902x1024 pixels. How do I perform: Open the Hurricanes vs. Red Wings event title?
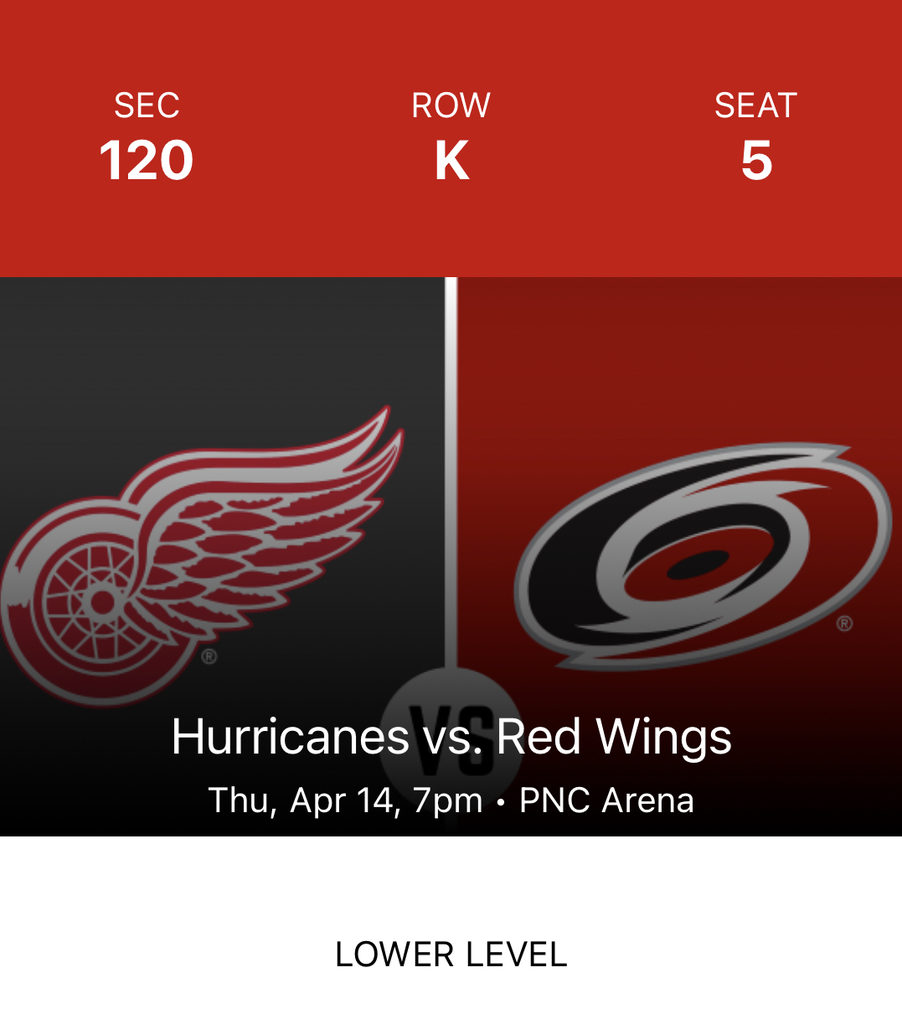point(451,738)
